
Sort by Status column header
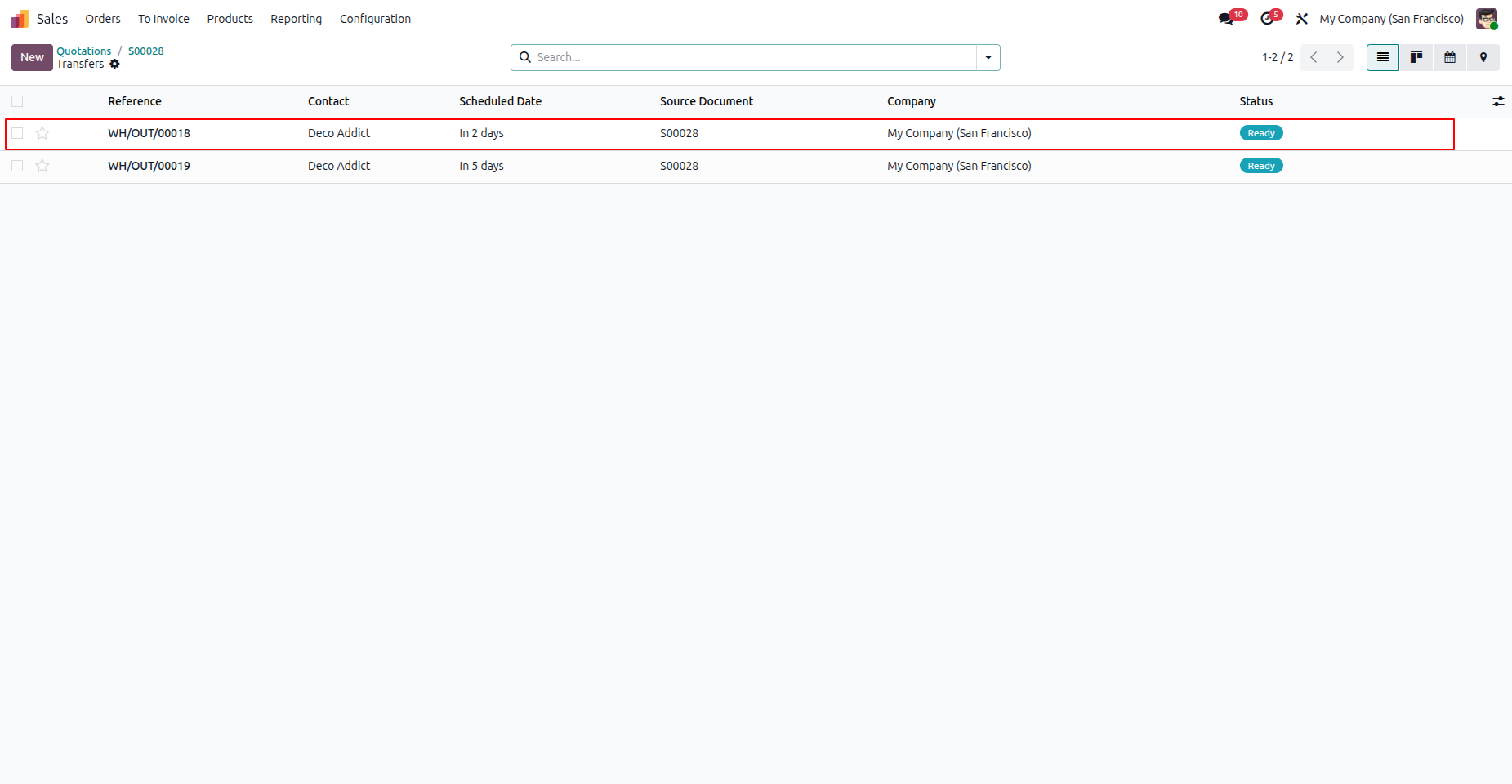tap(1256, 101)
